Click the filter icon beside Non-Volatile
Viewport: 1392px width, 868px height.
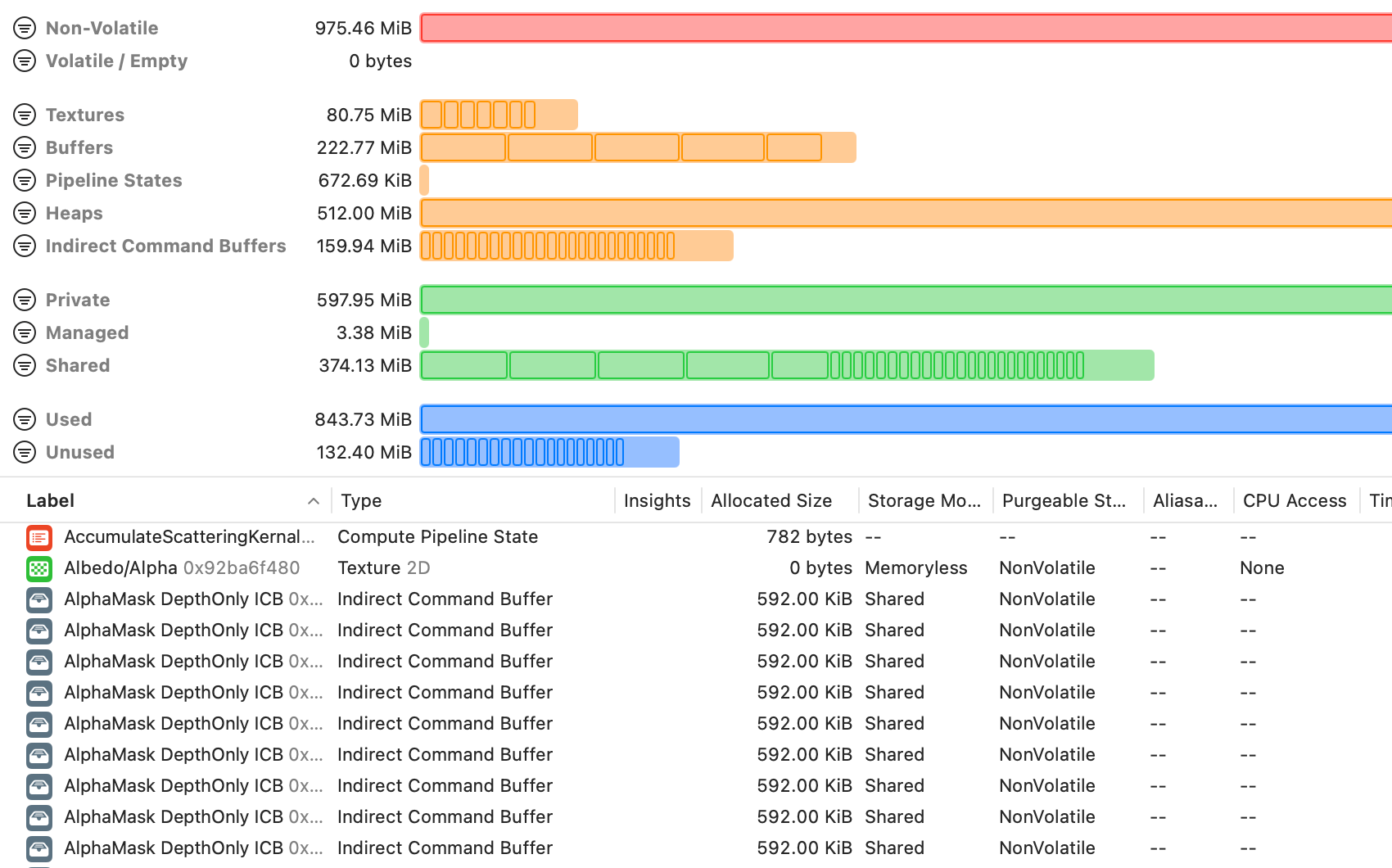(25, 28)
